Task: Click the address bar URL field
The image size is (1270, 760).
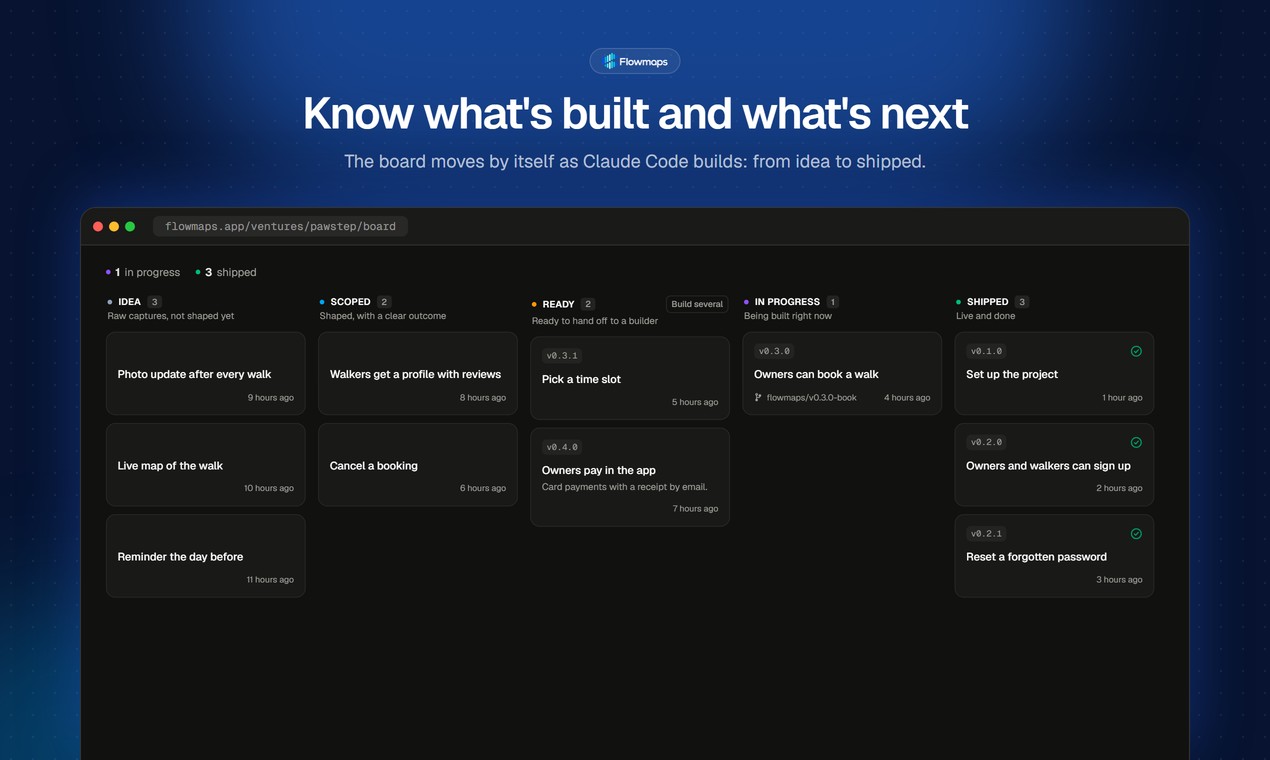Action: (280, 226)
